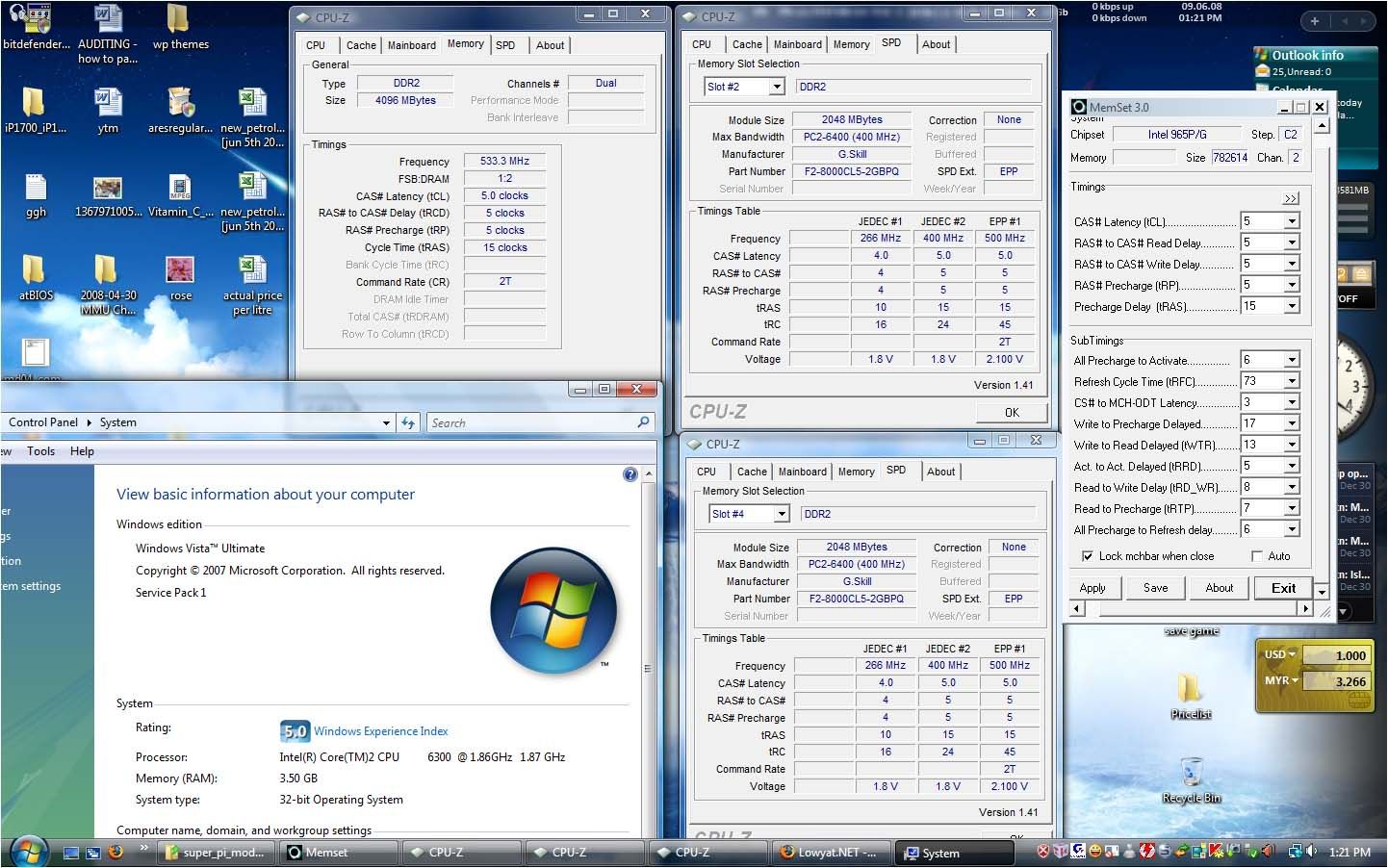Toggle Lock mchbar when close checkbox

pyautogui.click(x=1087, y=556)
